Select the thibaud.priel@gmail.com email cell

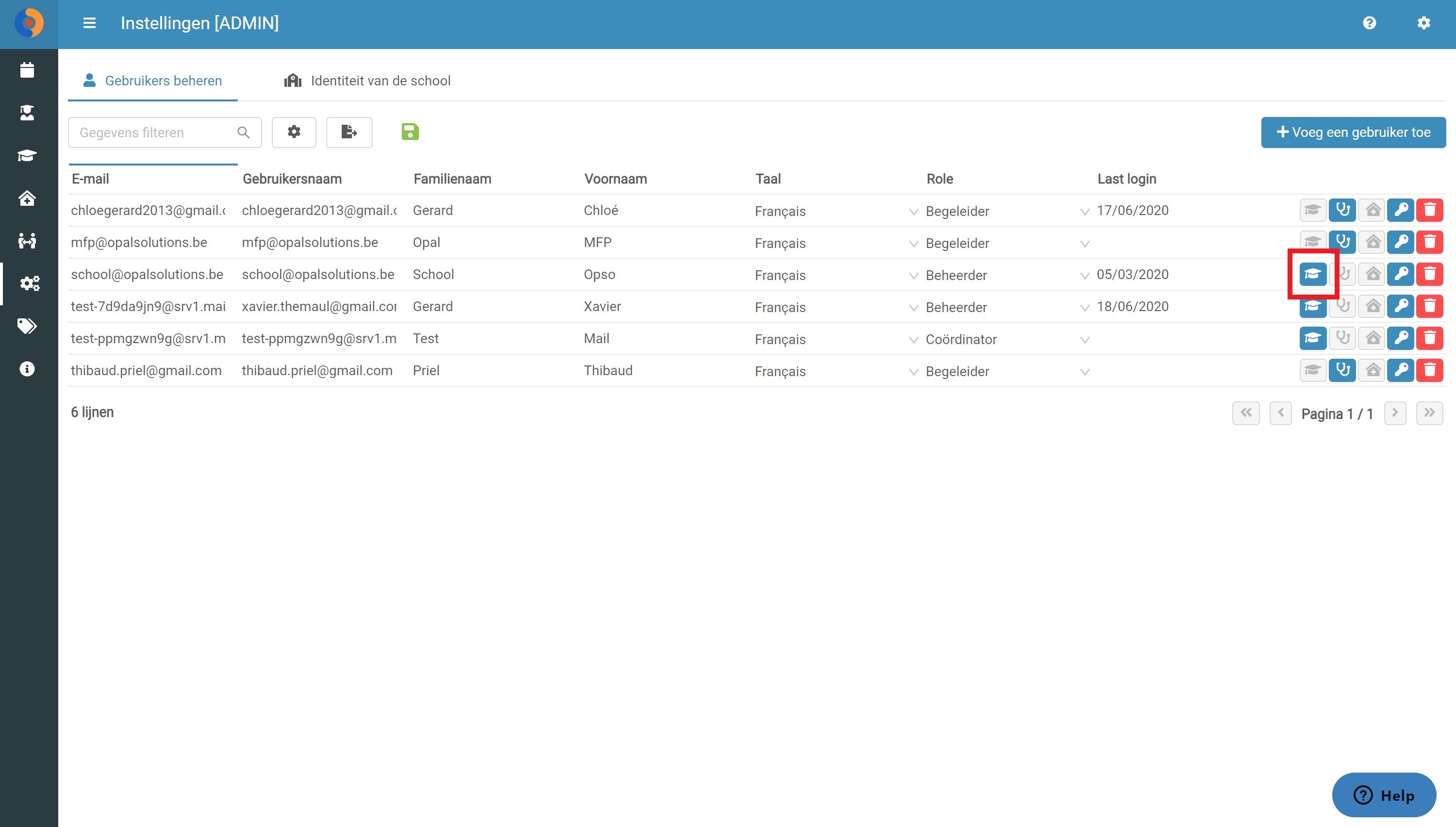click(x=147, y=370)
